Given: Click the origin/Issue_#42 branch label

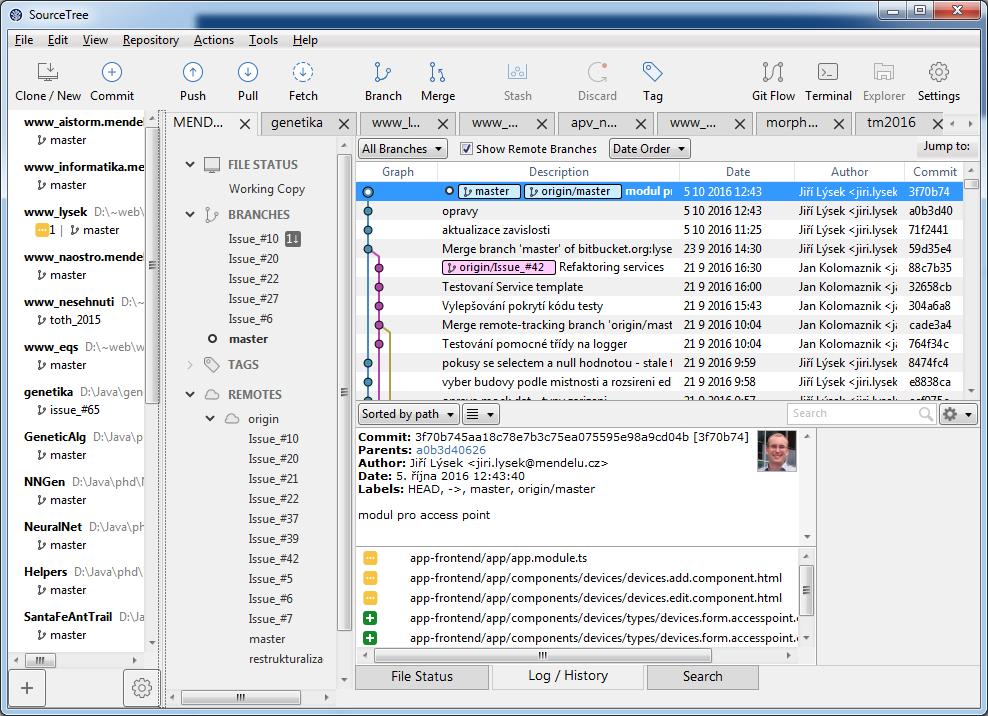Looking at the screenshot, I should point(498,267).
